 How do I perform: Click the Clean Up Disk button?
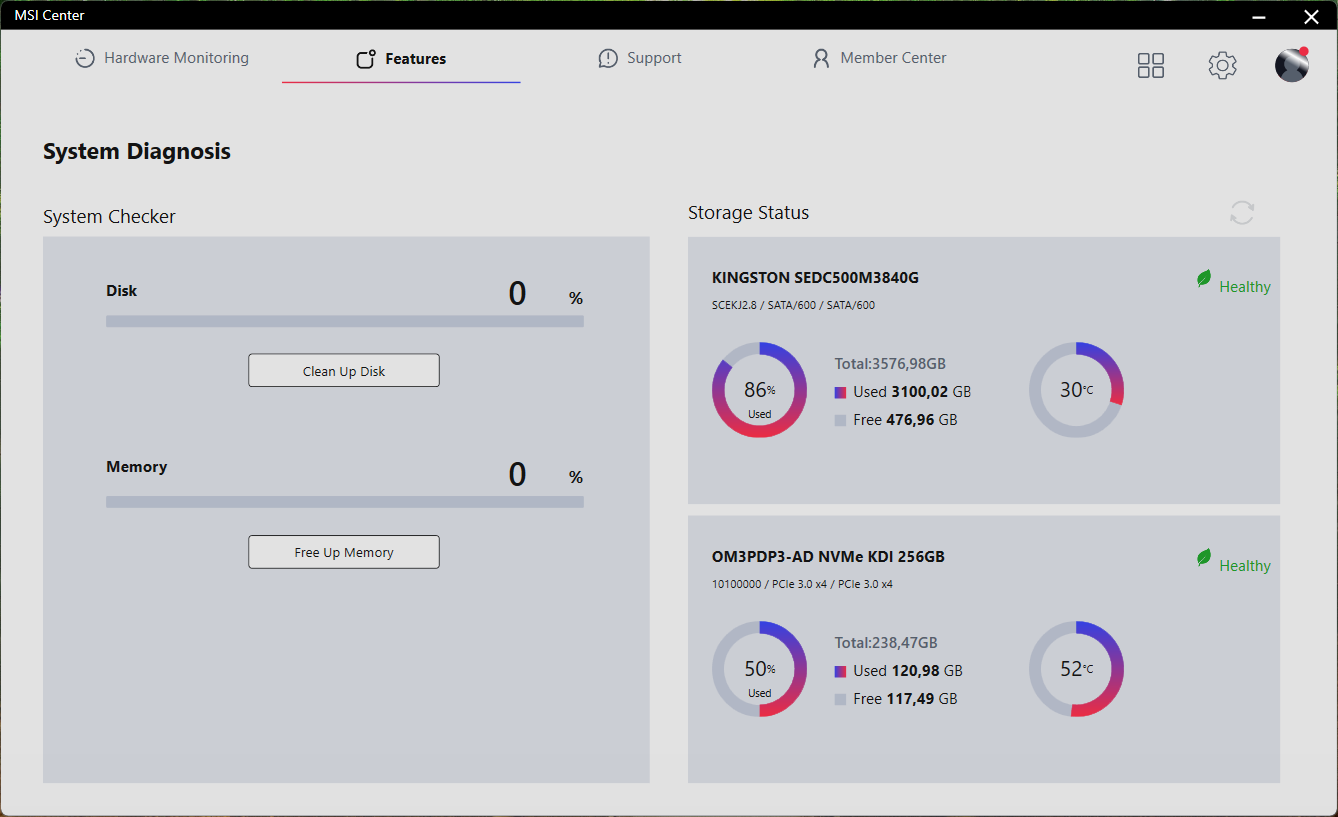tap(344, 371)
